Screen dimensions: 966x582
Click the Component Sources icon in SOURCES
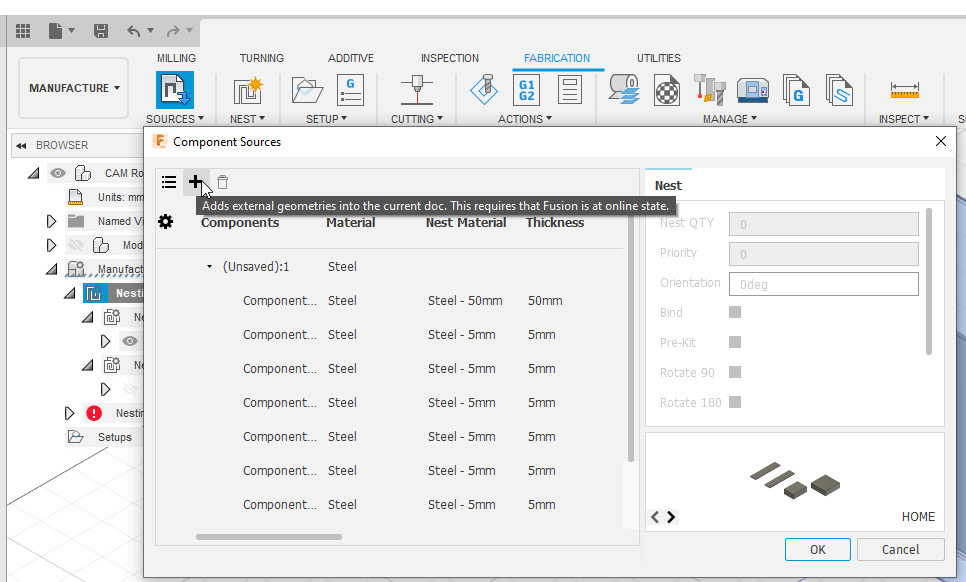tap(174, 90)
